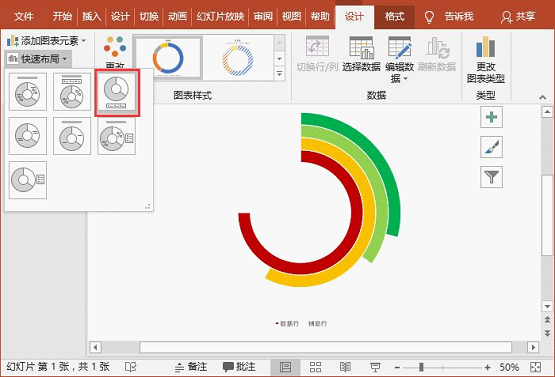Open the 批注 comments button
555x377 pixels.
click(x=239, y=367)
